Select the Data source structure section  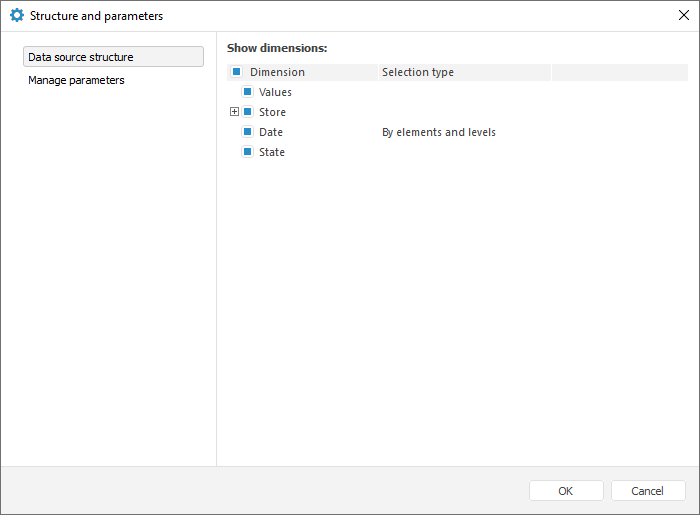click(113, 57)
